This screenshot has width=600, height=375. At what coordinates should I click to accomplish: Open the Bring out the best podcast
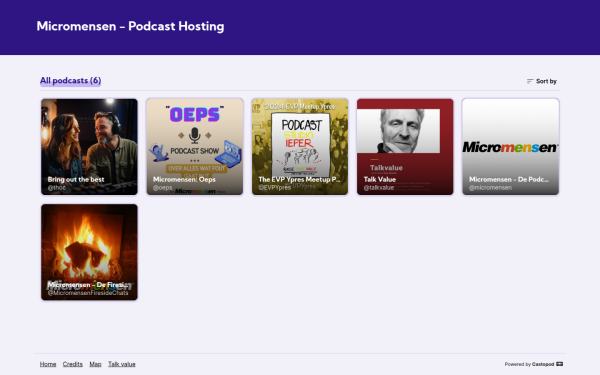89,147
